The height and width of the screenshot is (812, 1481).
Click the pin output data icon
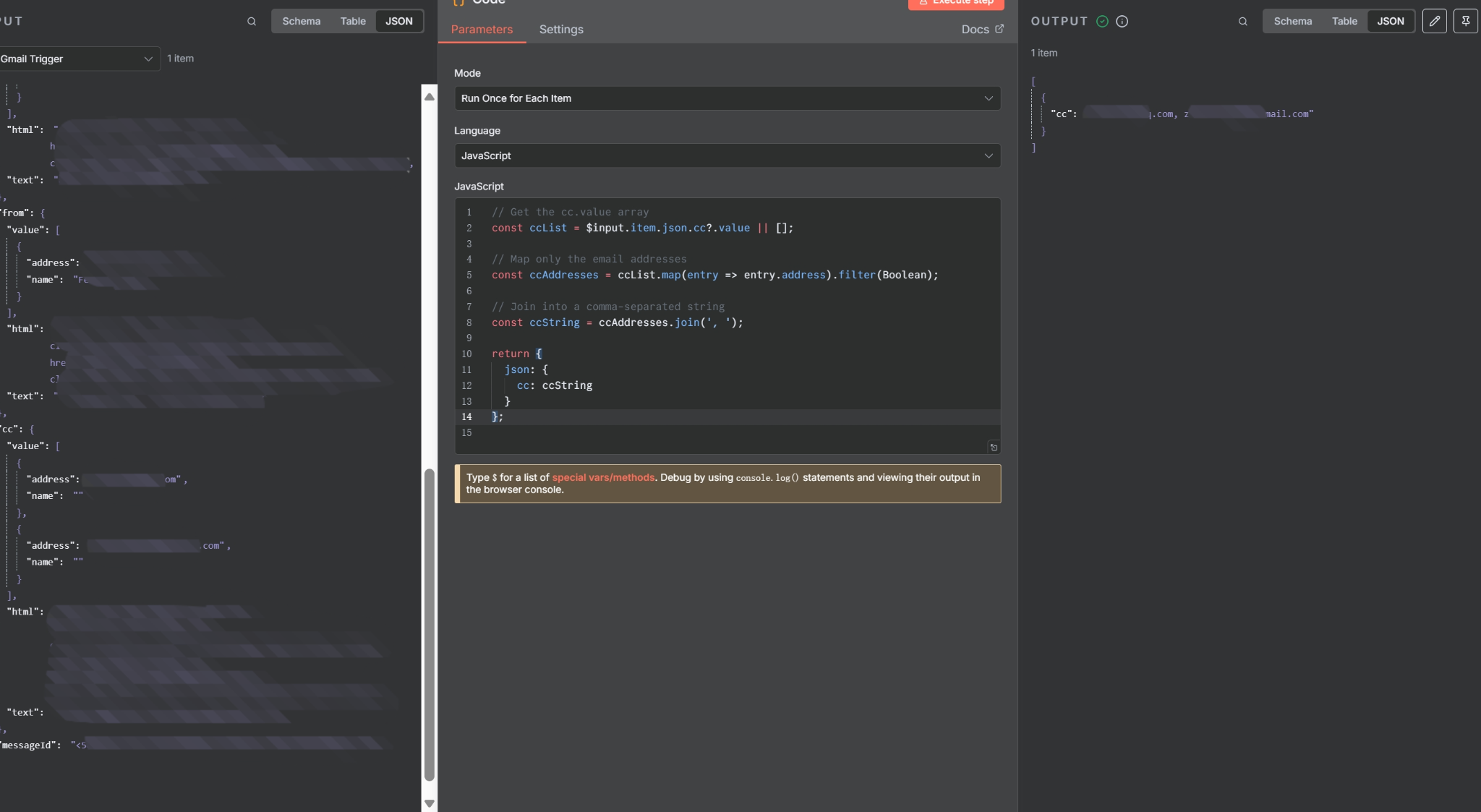[1465, 21]
